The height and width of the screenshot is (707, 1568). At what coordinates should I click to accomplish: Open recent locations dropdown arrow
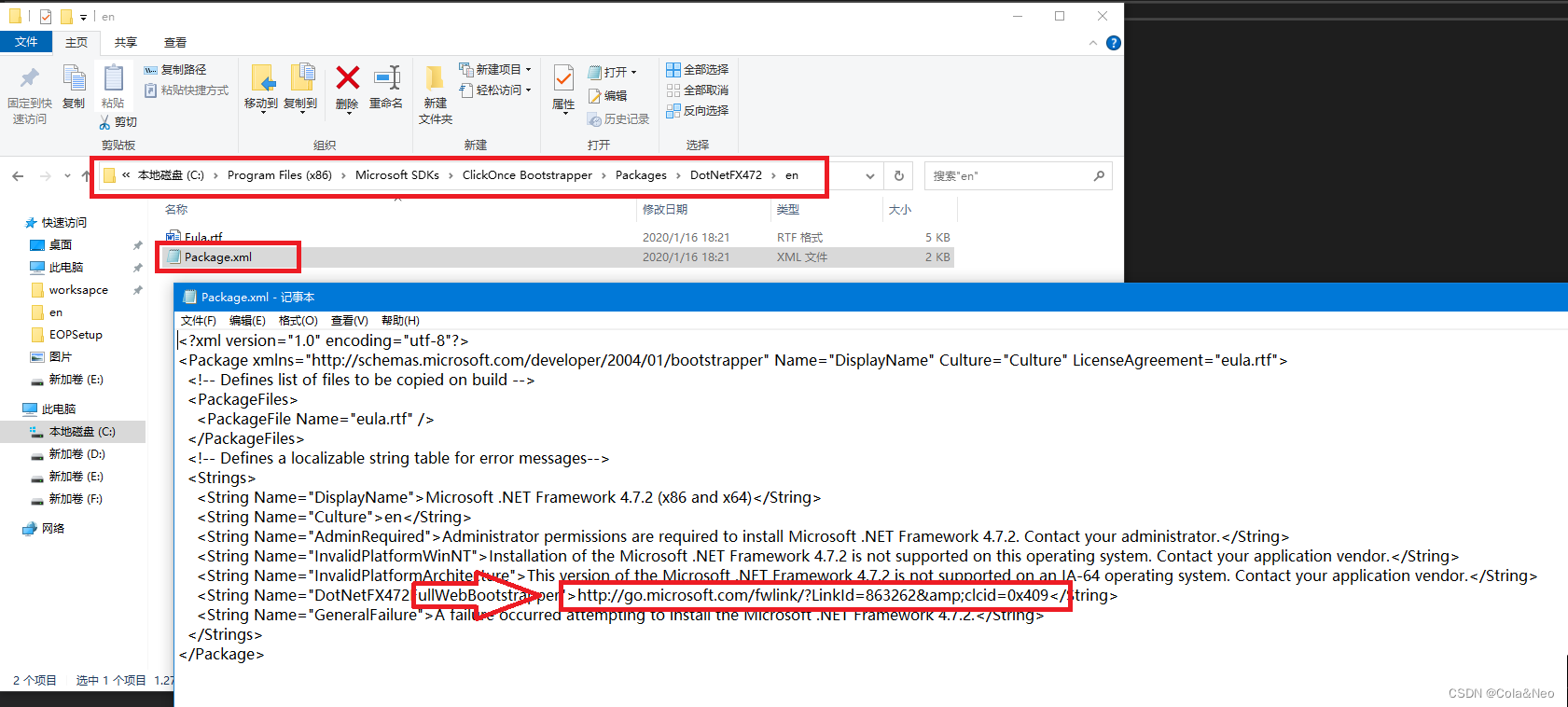[67, 175]
